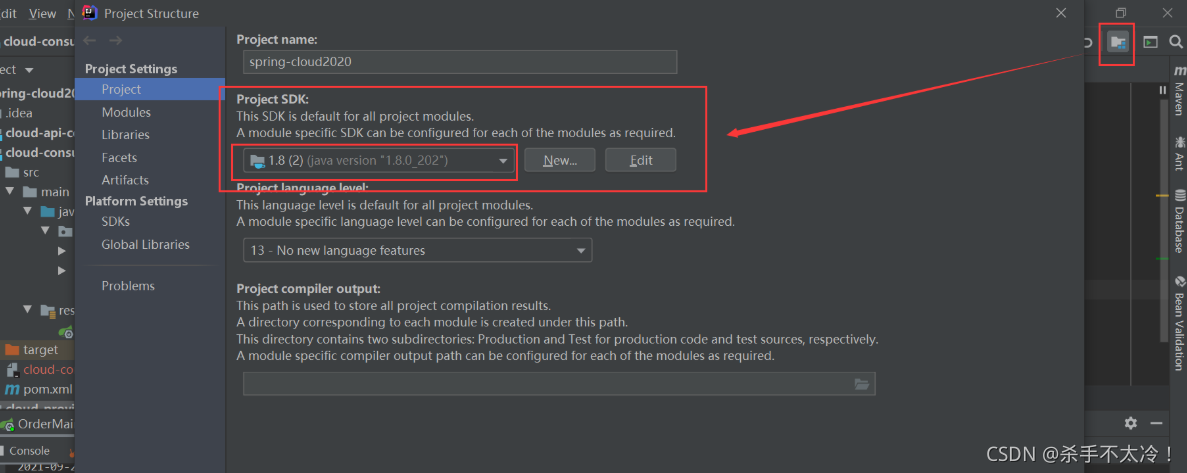Viewport: 1187px width, 473px height.
Task: Select Project under Project Settings
Action: click(150, 89)
